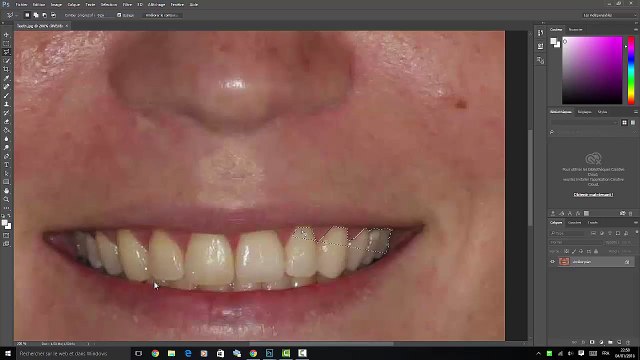Open the workspace switcher dropdown
The height and width of the screenshot is (360, 640).
[609, 15]
